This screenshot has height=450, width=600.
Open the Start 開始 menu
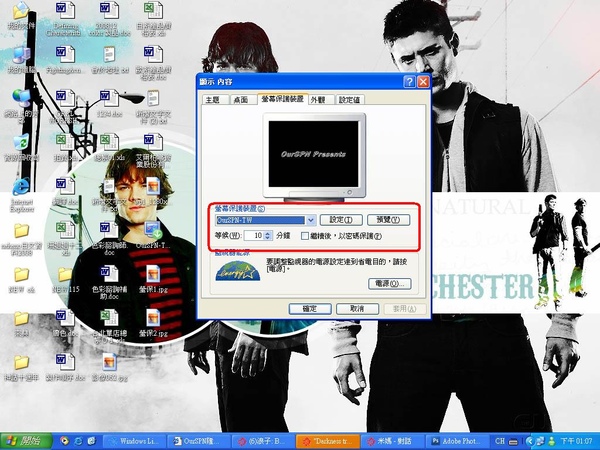pos(26,441)
